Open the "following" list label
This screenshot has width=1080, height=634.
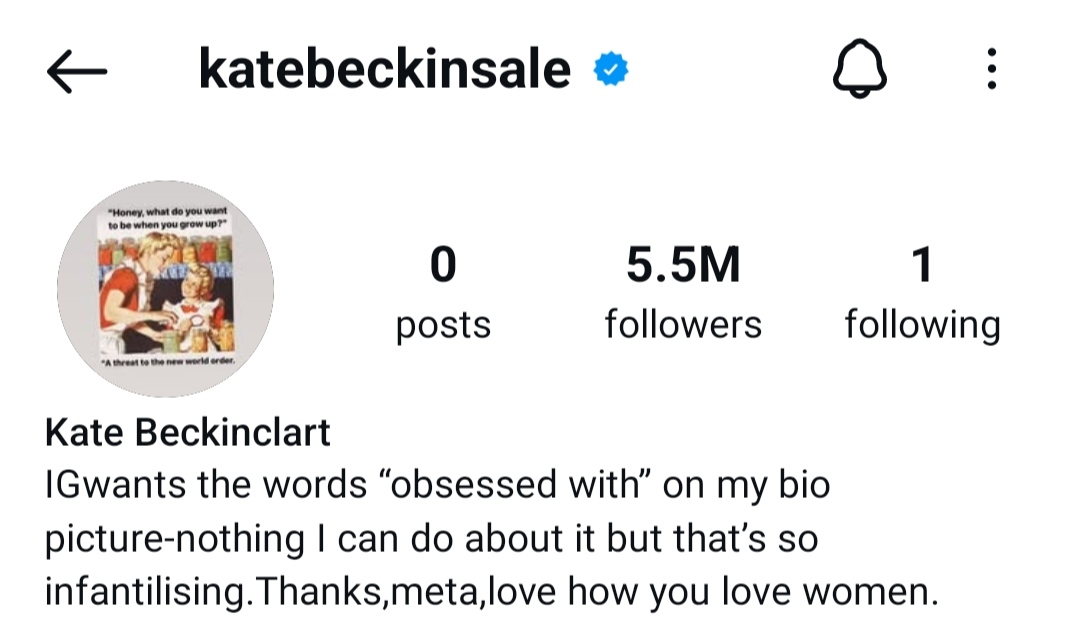pyautogui.click(x=922, y=325)
